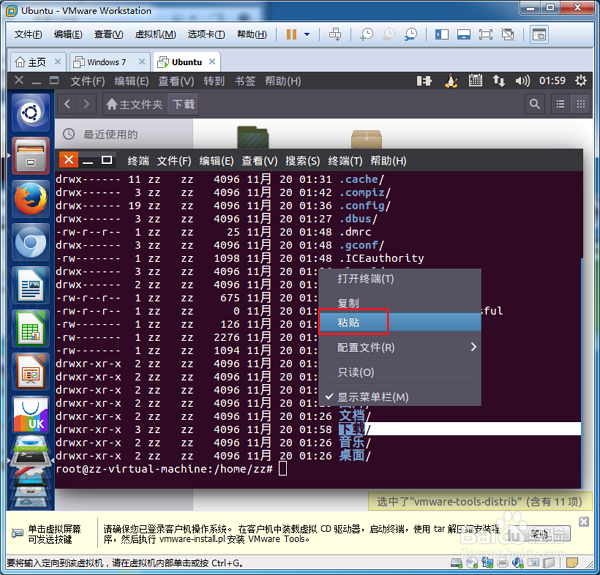Image resolution: width=600 pixels, height=575 pixels.
Task: Dismiss the VMware Tools hint bar
Action: (x=584, y=521)
